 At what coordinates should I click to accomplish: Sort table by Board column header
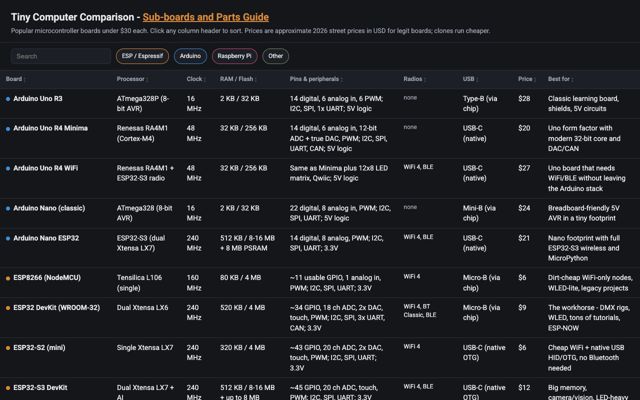(16, 79)
